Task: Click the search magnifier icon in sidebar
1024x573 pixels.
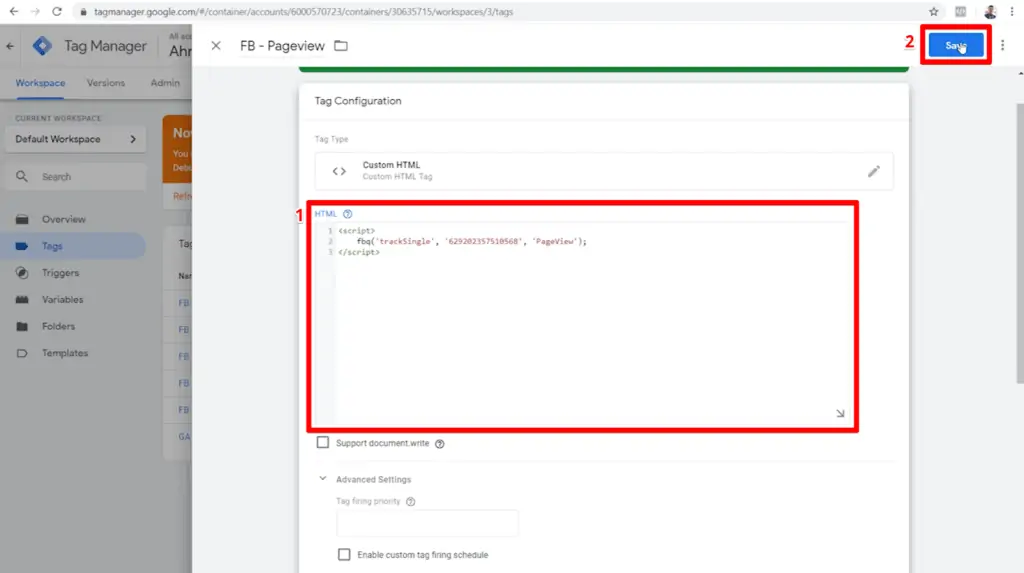Action: click(22, 176)
